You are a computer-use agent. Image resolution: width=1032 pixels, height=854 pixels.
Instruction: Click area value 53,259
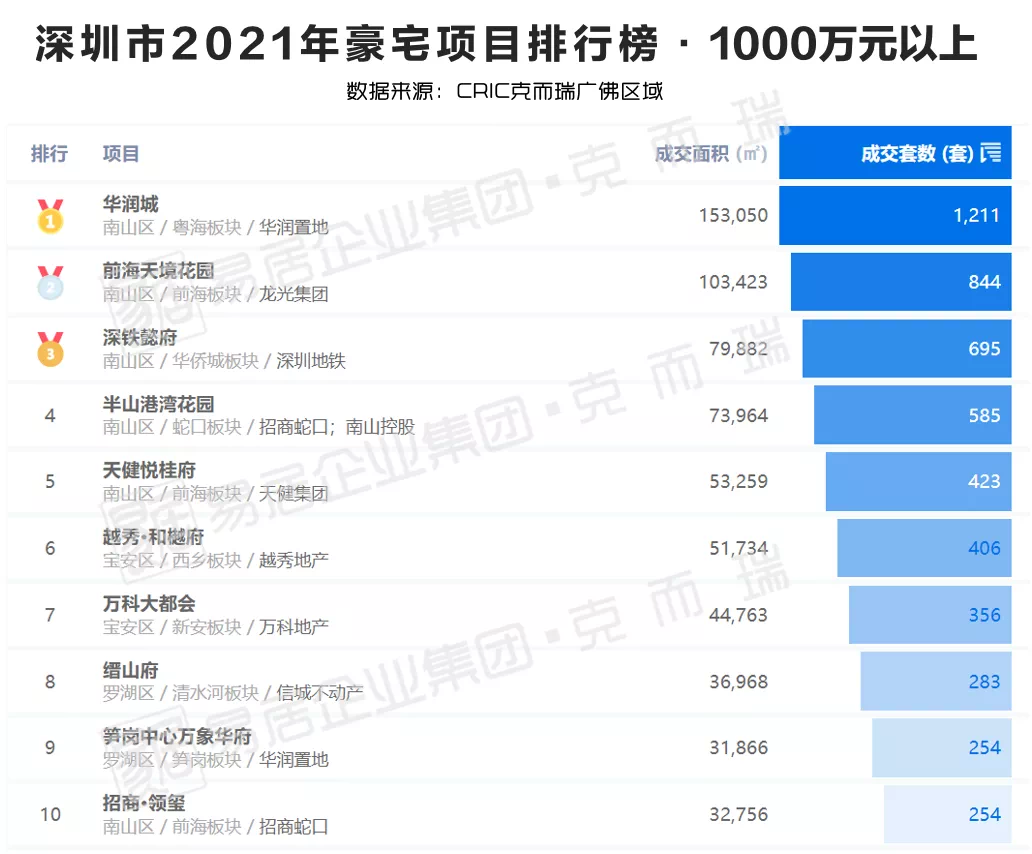[x=738, y=482]
